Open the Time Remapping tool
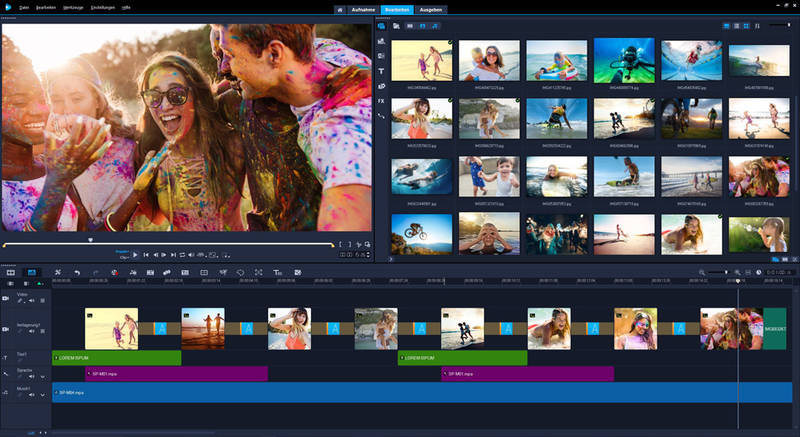 point(223,273)
